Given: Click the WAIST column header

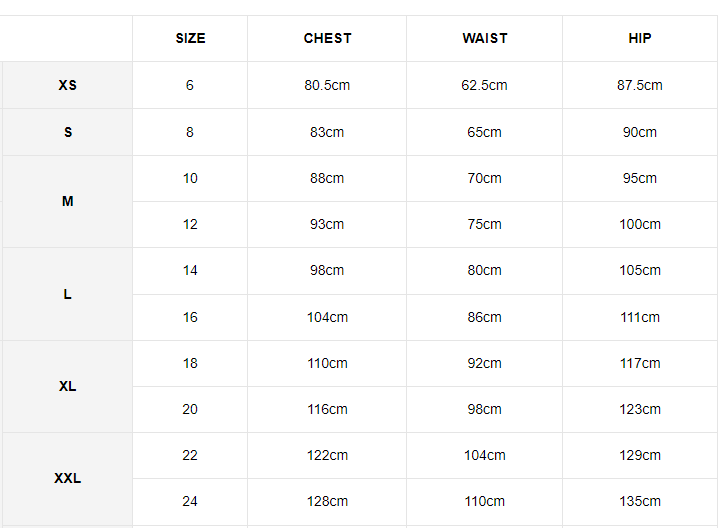Looking at the screenshot, I should [x=484, y=38].
